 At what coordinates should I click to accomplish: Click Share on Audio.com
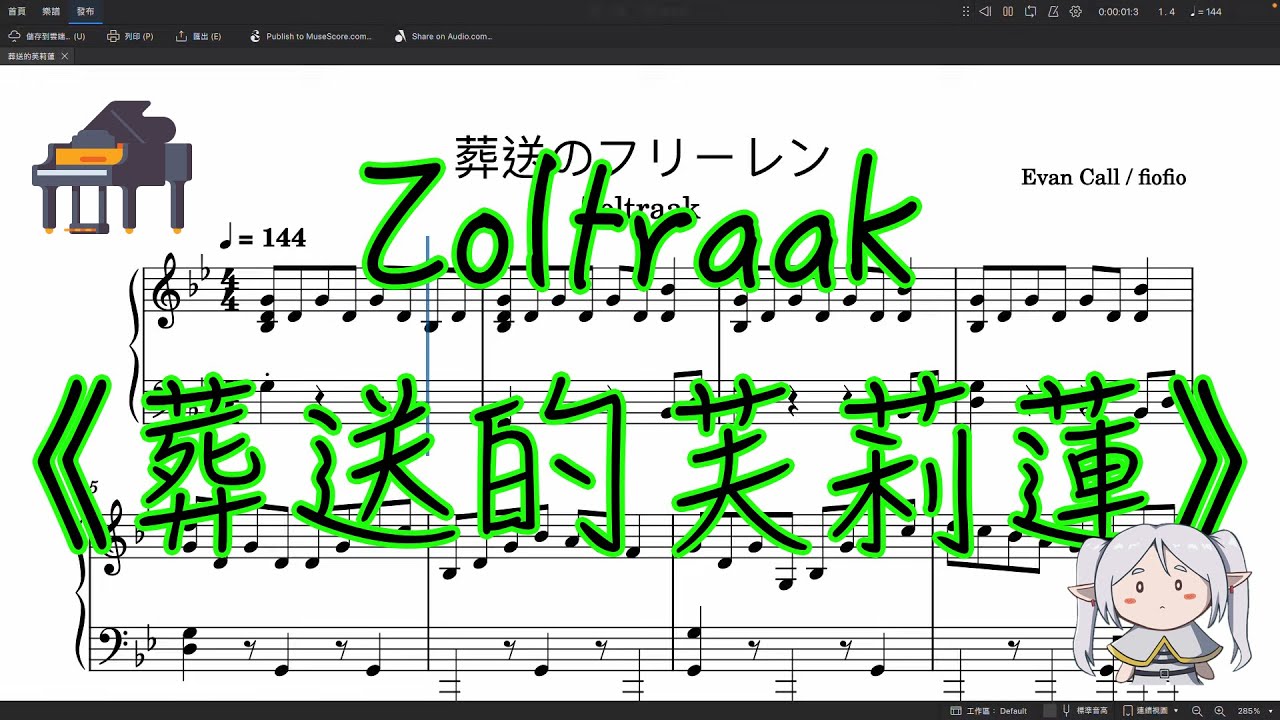click(x=443, y=36)
